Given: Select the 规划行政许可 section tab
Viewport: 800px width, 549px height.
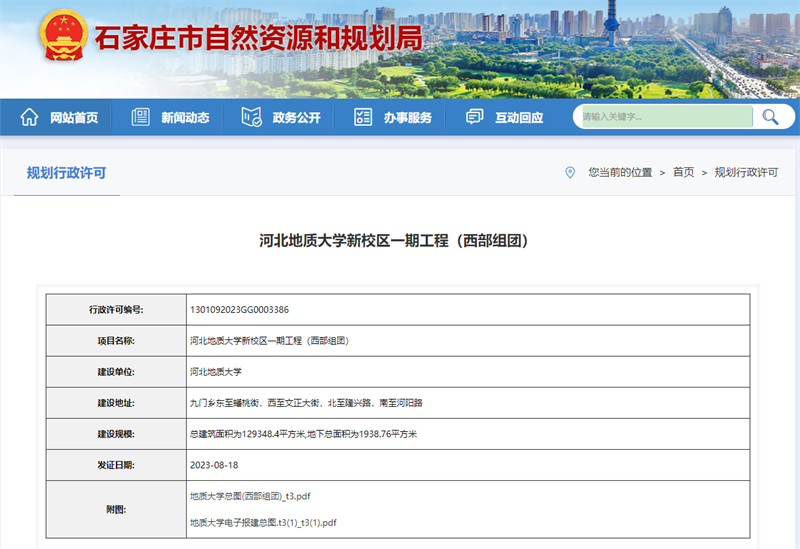Looking at the screenshot, I should pyautogui.click(x=66, y=173).
